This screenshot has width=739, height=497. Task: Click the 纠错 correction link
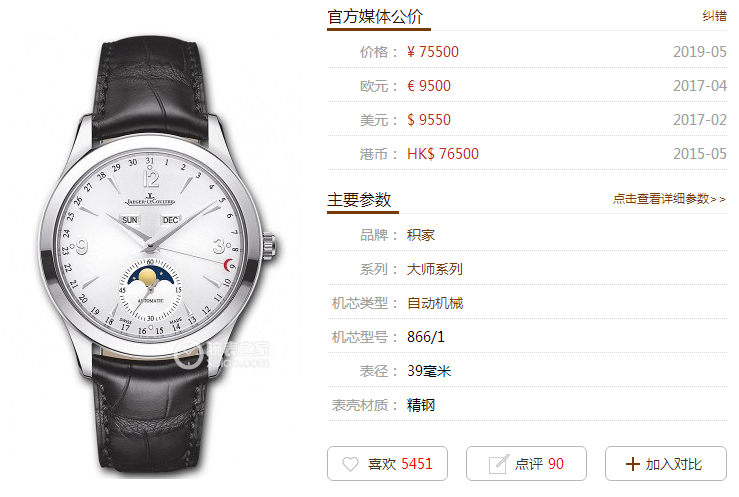tap(714, 16)
